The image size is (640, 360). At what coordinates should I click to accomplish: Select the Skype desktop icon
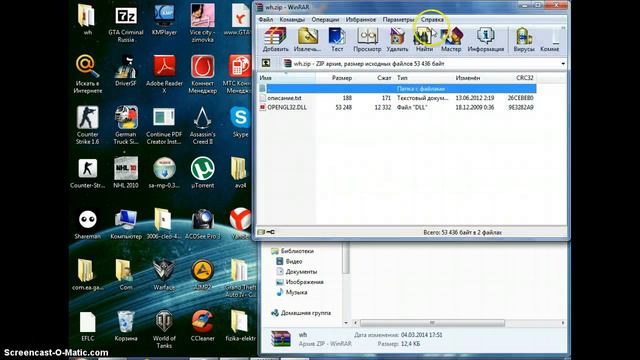pos(240,122)
